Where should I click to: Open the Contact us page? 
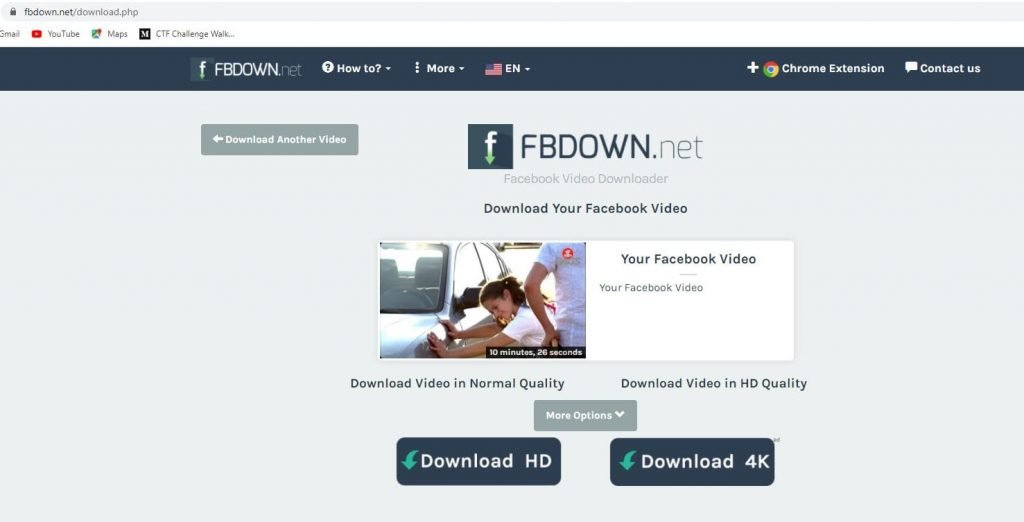(942, 68)
